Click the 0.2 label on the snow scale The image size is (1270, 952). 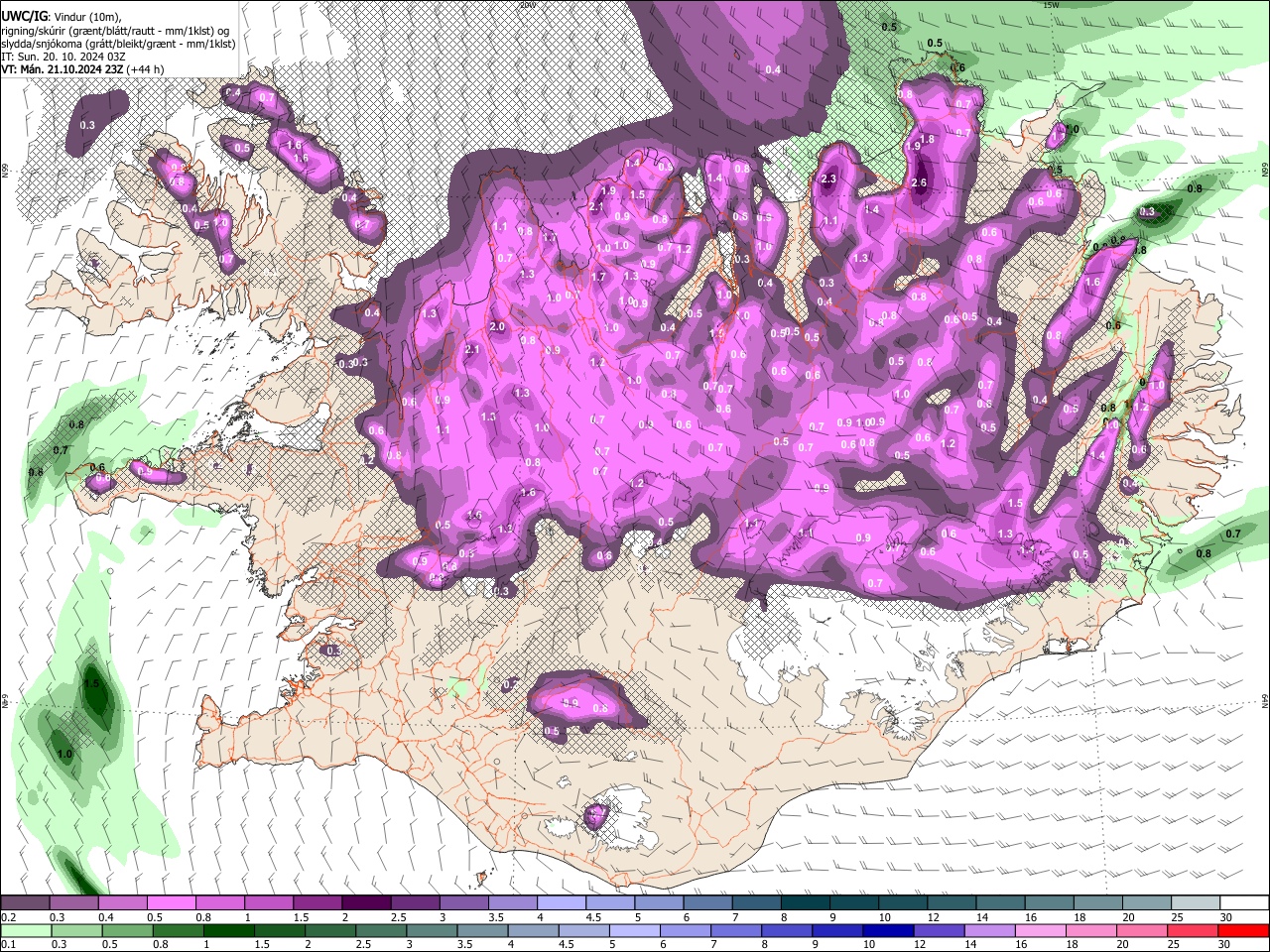click(8, 917)
